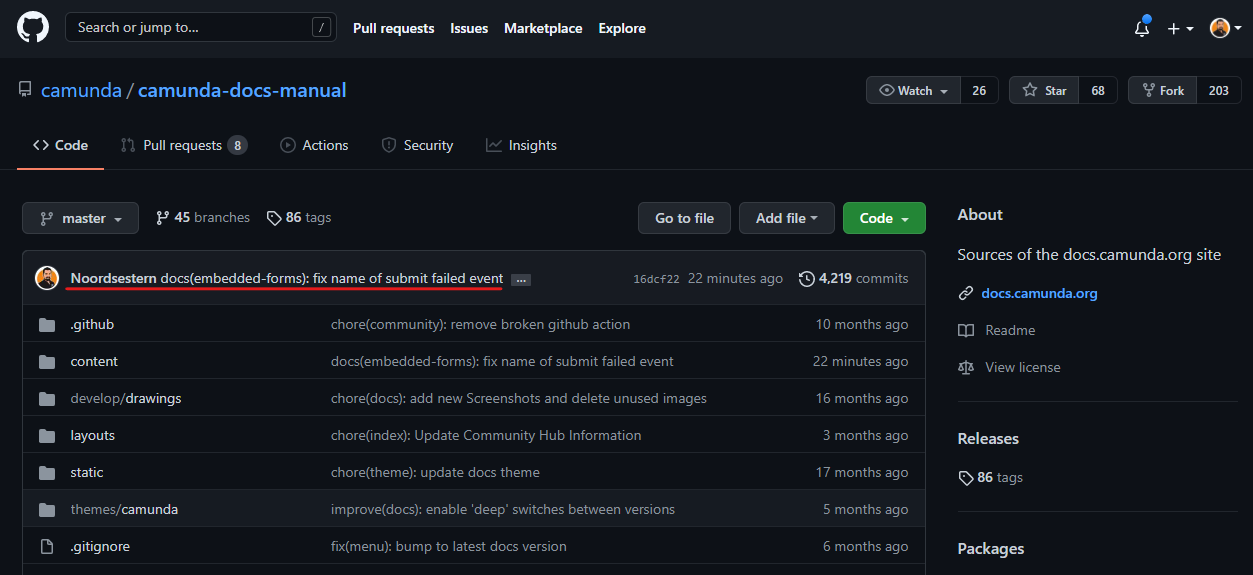This screenshot has width=1253, height=575.
Task: Open commit 'remove broken github action'
Action: 480,324
